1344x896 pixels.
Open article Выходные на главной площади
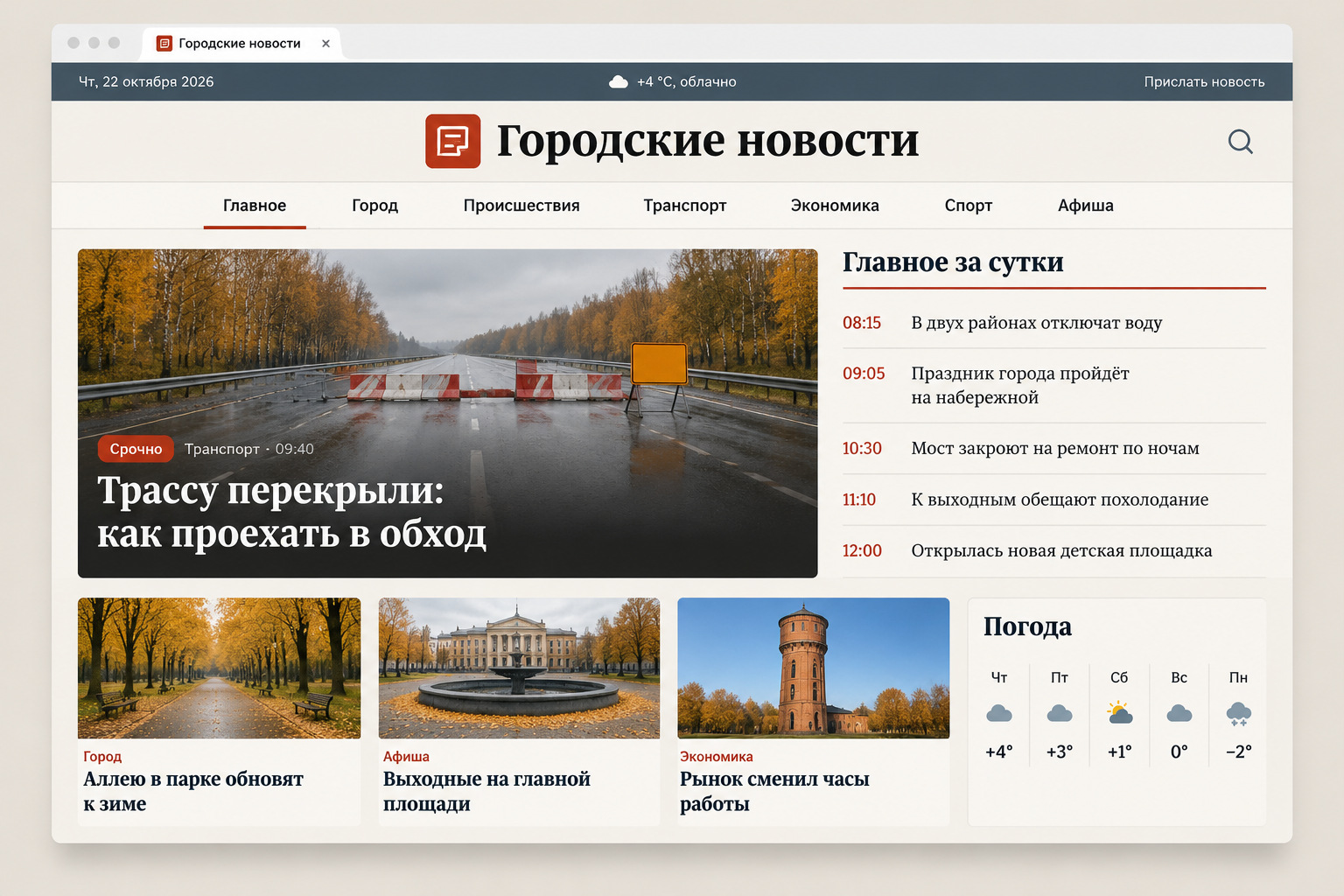point(486,792)
